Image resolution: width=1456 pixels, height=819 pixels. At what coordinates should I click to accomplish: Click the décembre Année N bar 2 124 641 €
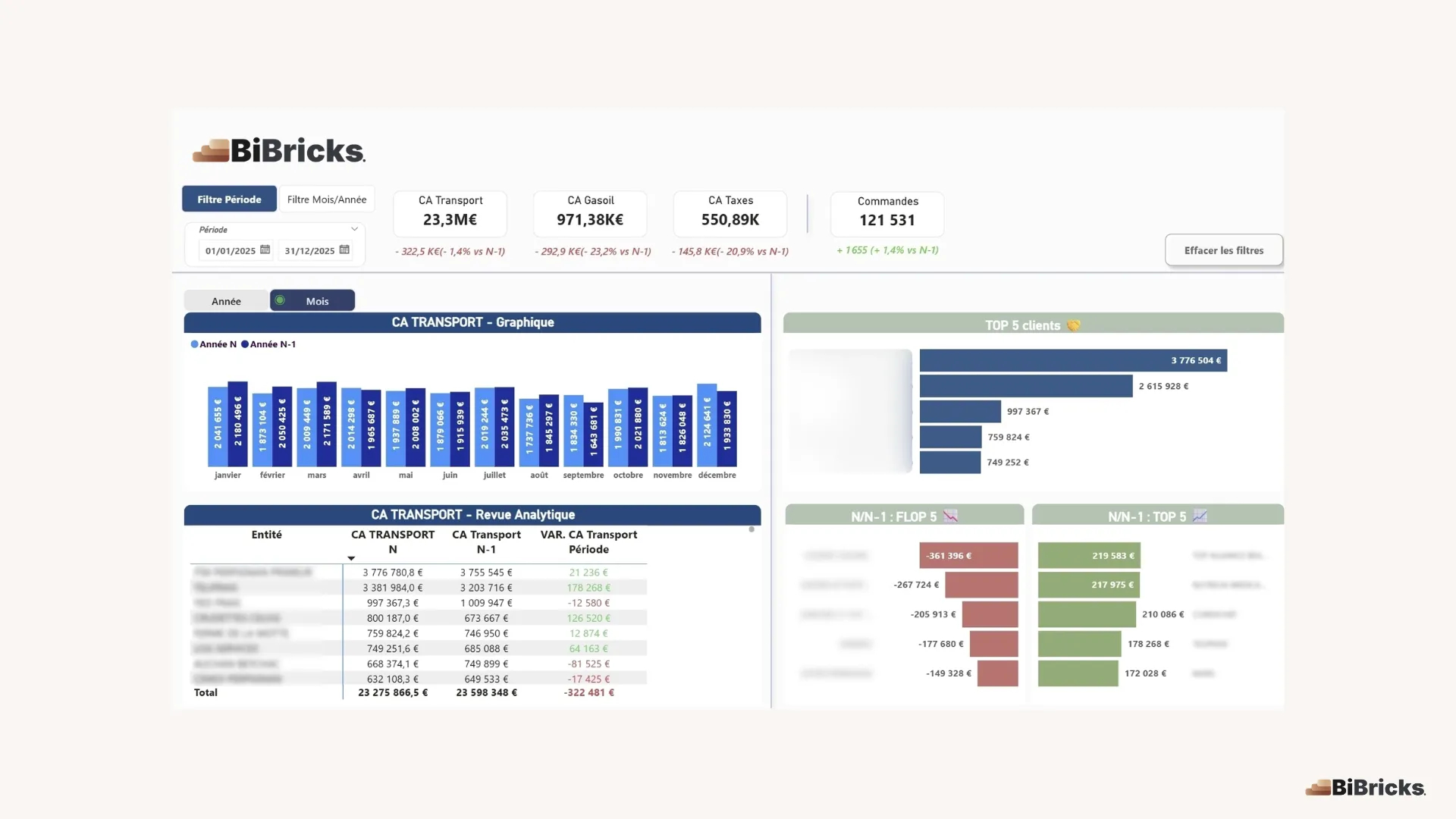point(707,425)
